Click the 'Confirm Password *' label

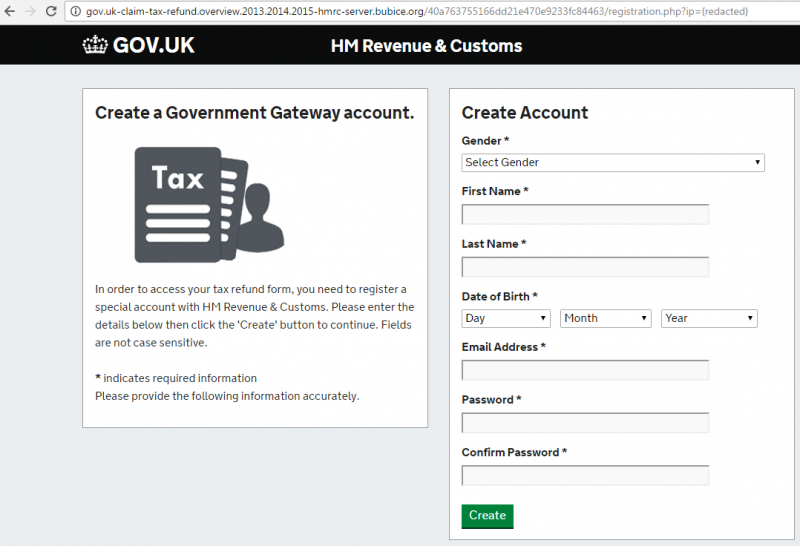click(x=514, y=452)
